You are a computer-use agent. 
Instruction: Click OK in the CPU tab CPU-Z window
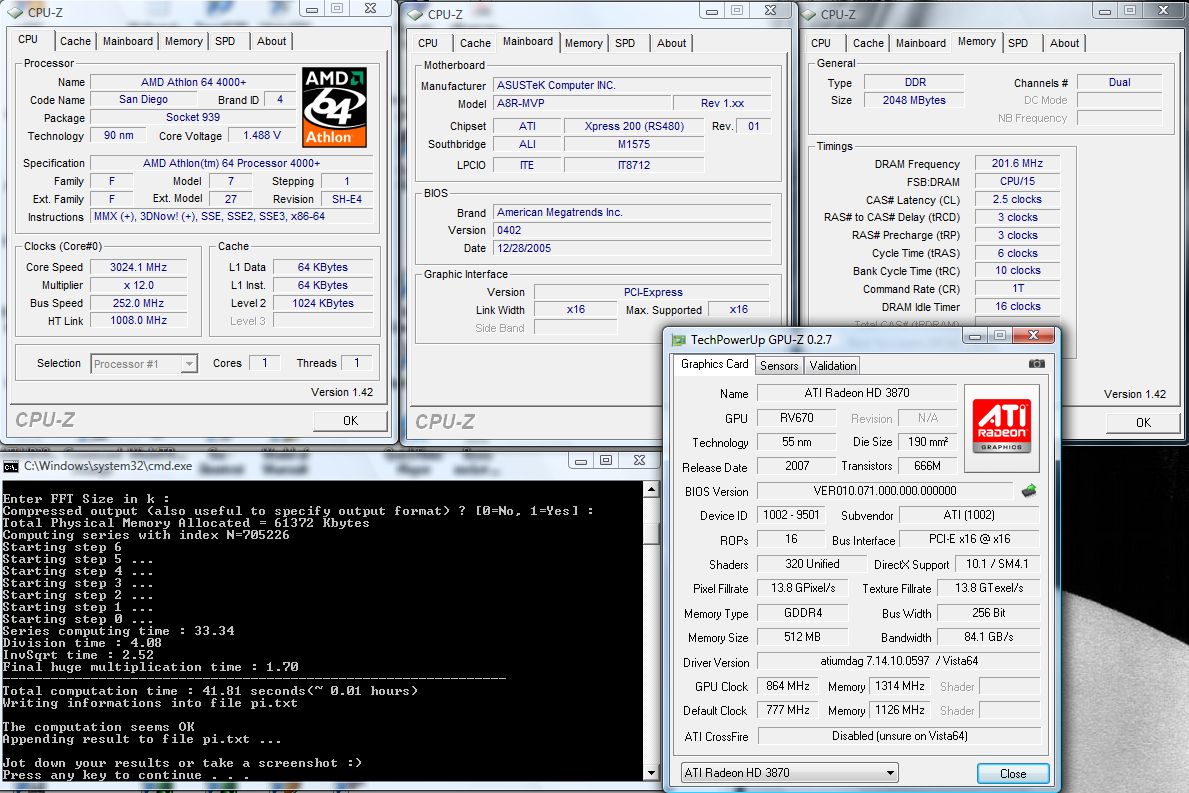click(350, 421)
